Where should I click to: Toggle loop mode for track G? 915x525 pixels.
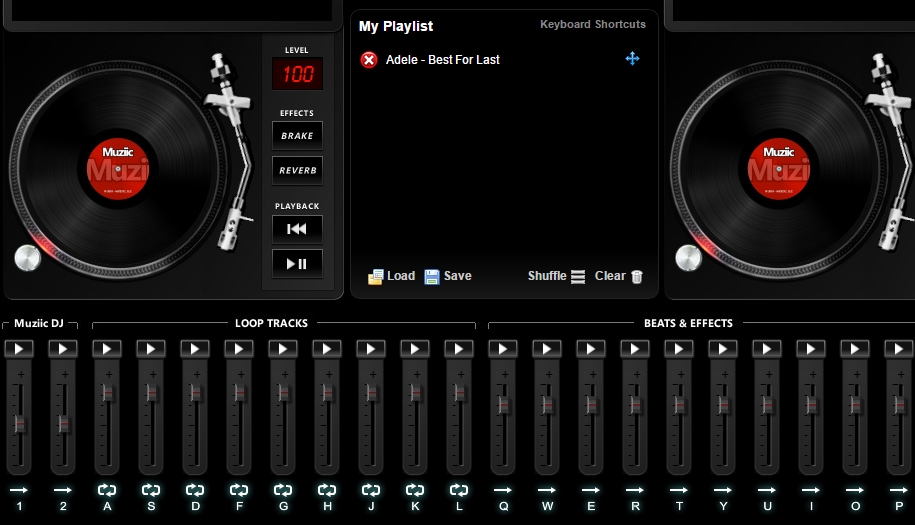(283, 490)
